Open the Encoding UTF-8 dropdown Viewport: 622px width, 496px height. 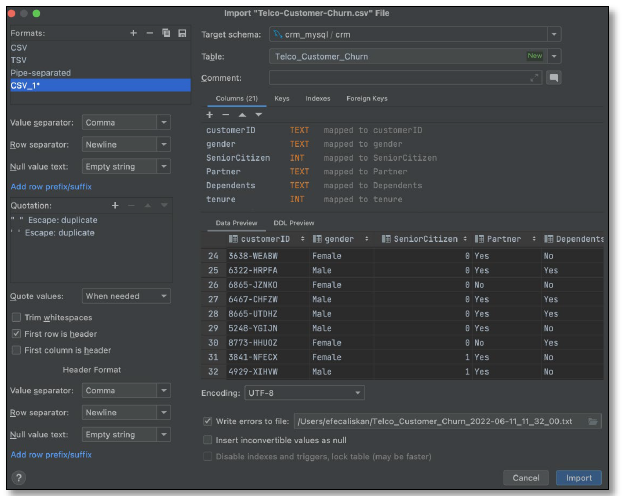(304, 393)
